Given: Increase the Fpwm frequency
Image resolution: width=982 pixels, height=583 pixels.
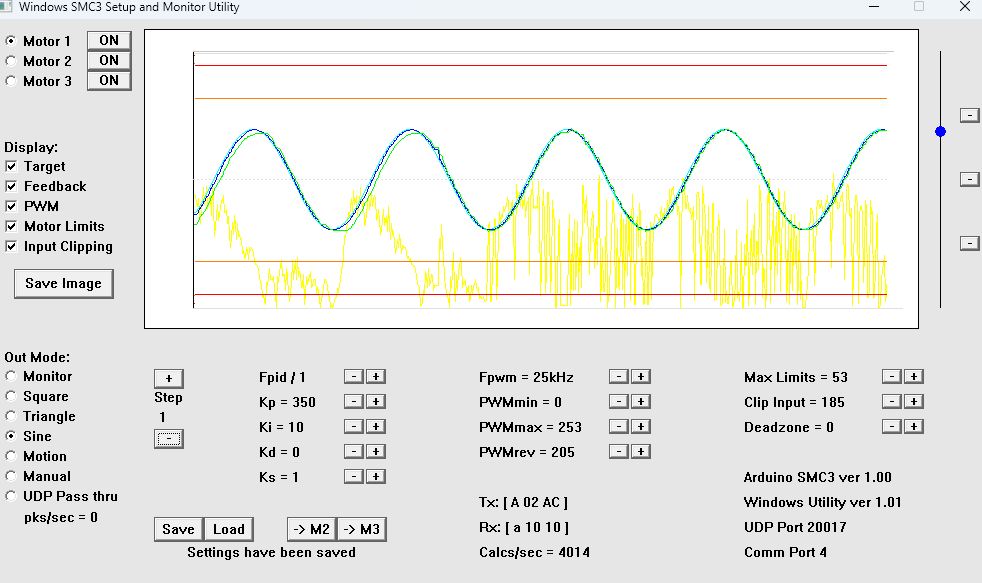Looking at the screenshot, I should pos(641,377).
